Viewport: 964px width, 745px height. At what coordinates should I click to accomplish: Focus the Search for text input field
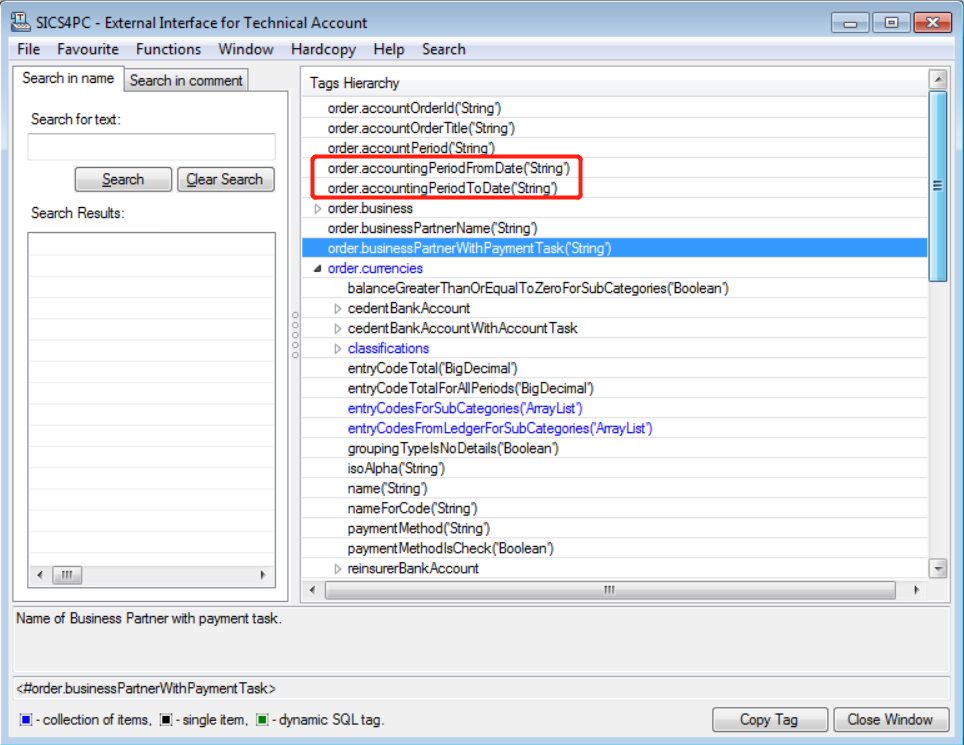pos(151,147)
